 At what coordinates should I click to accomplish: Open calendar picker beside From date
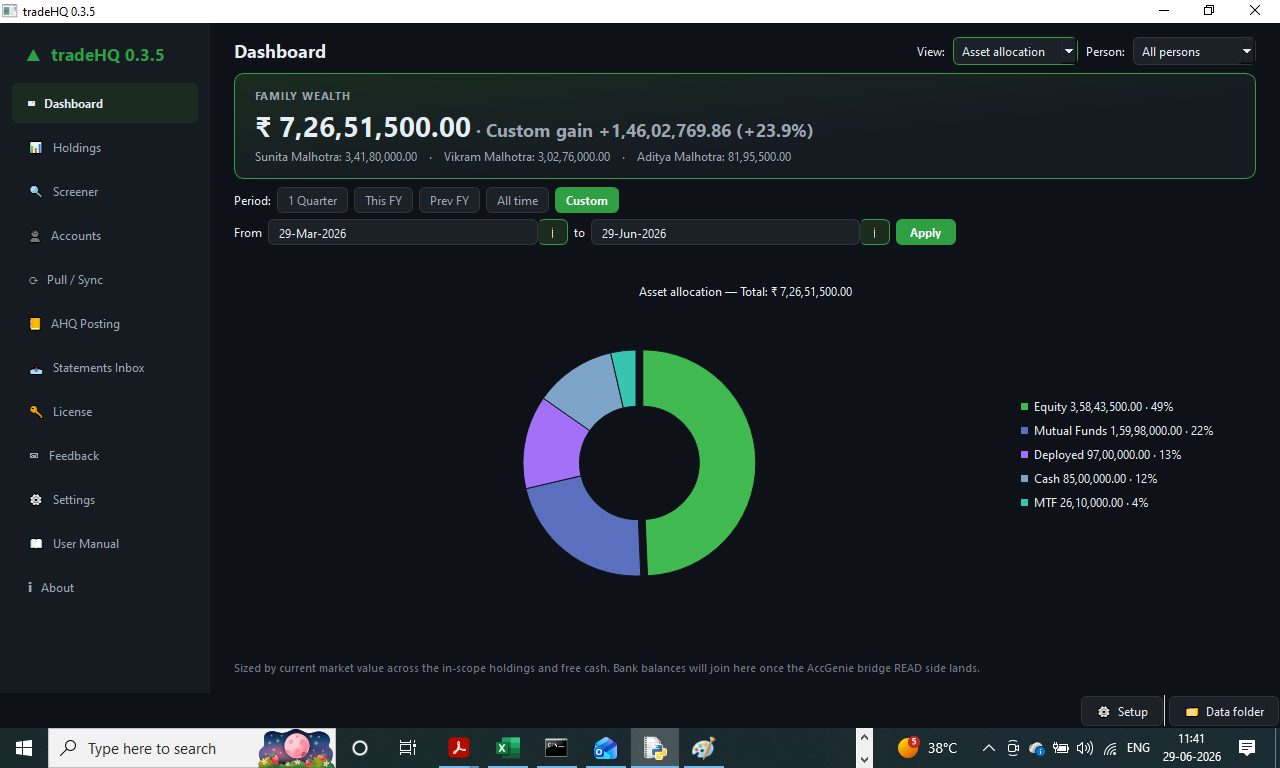[x=553, y=232]
